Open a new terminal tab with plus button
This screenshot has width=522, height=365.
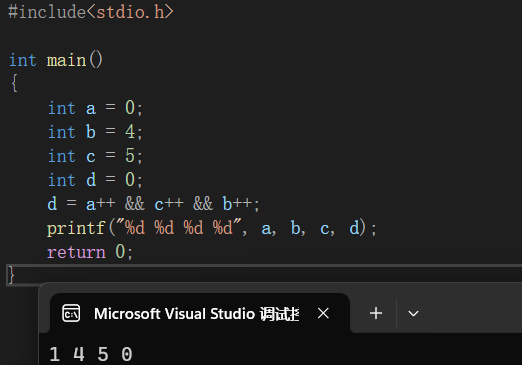click(376, 313)
